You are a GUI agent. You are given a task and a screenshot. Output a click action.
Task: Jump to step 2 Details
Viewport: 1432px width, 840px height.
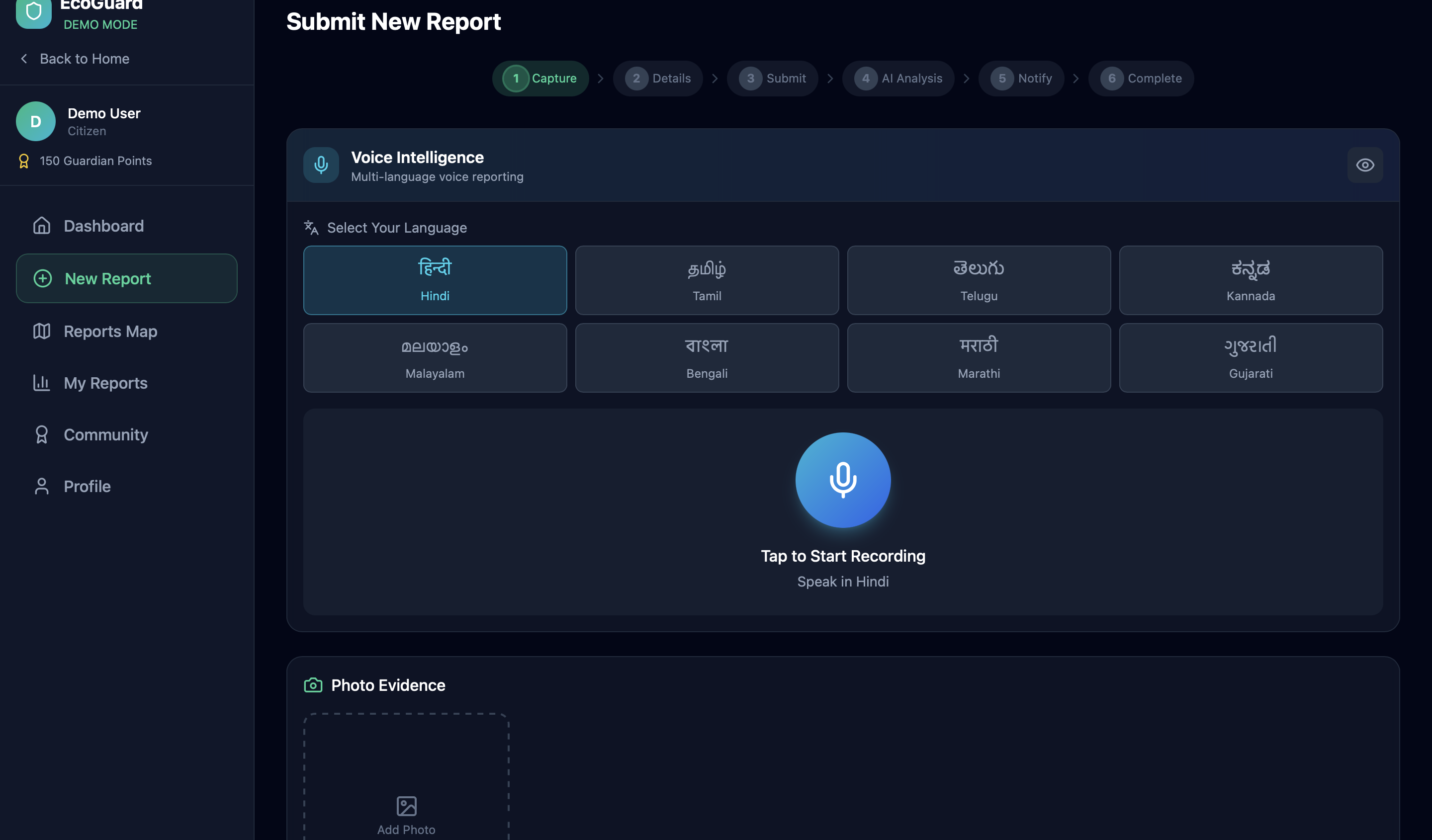coord(657,79)
